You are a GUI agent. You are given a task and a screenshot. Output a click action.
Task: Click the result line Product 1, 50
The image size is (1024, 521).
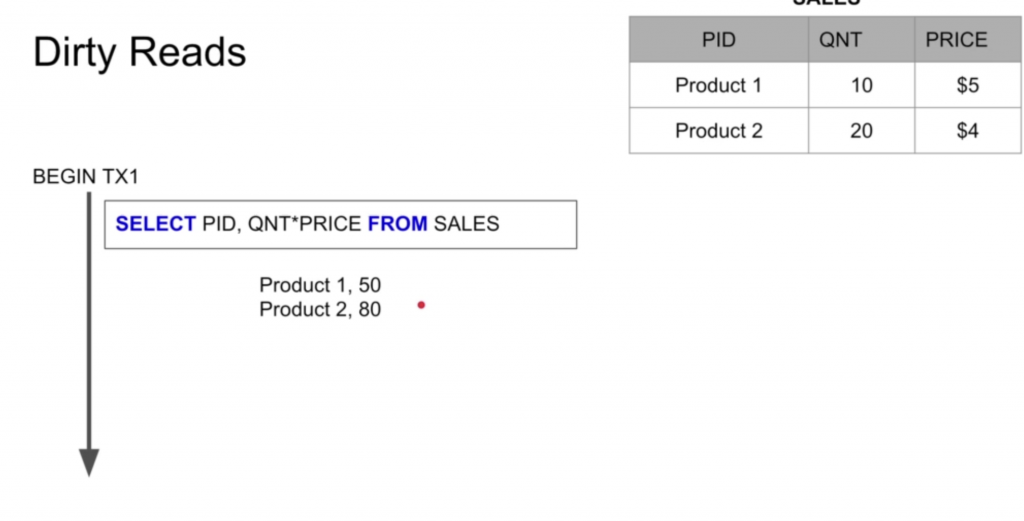320,285
